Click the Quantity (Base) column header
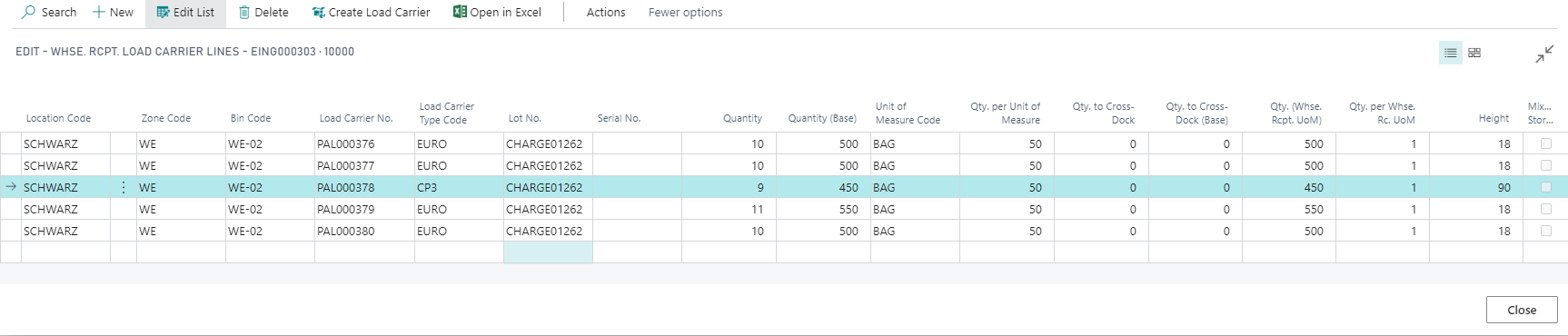1568x336 pixels. (822, 118)
